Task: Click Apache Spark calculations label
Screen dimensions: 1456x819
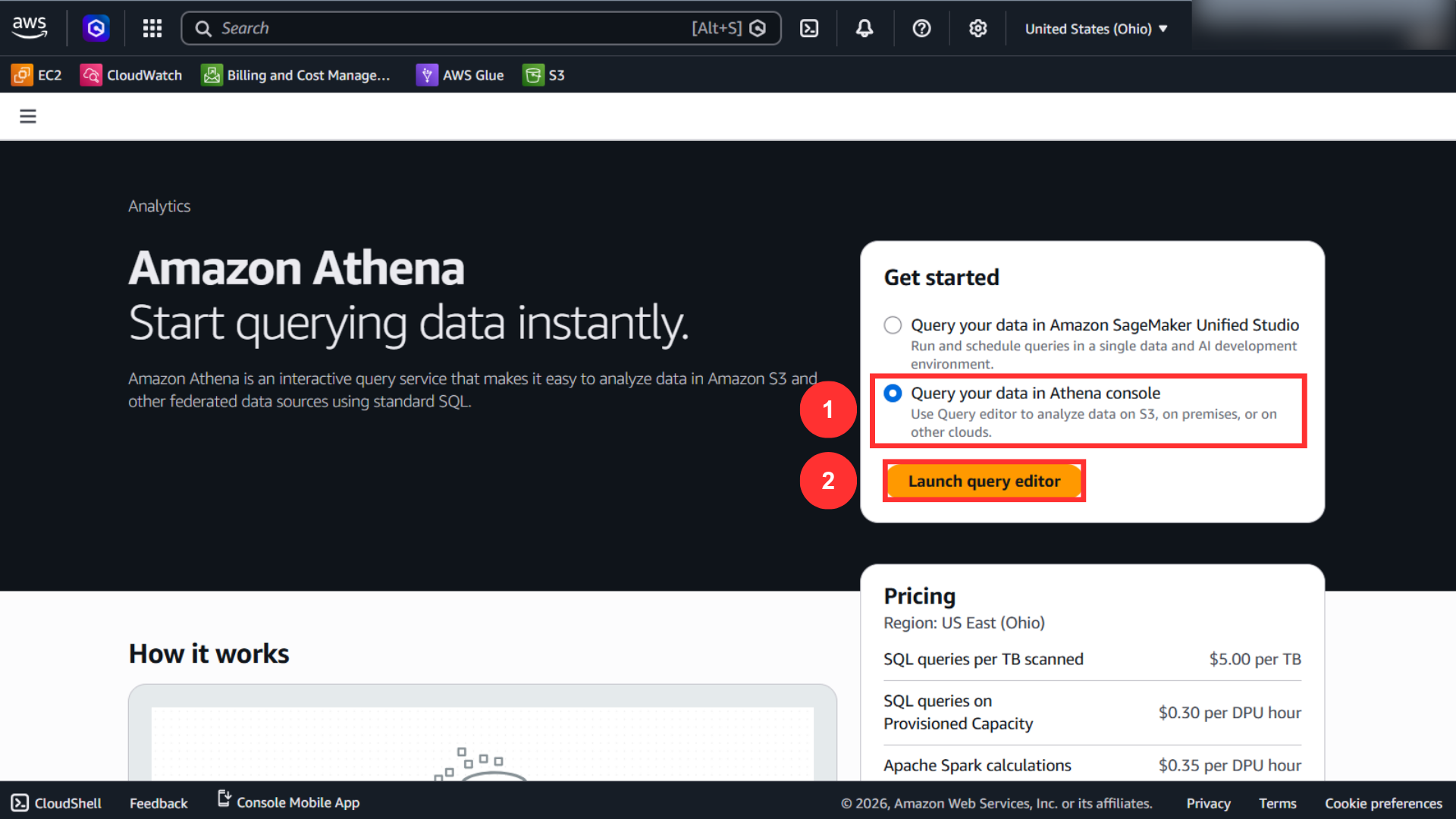Action: [977, 765]
